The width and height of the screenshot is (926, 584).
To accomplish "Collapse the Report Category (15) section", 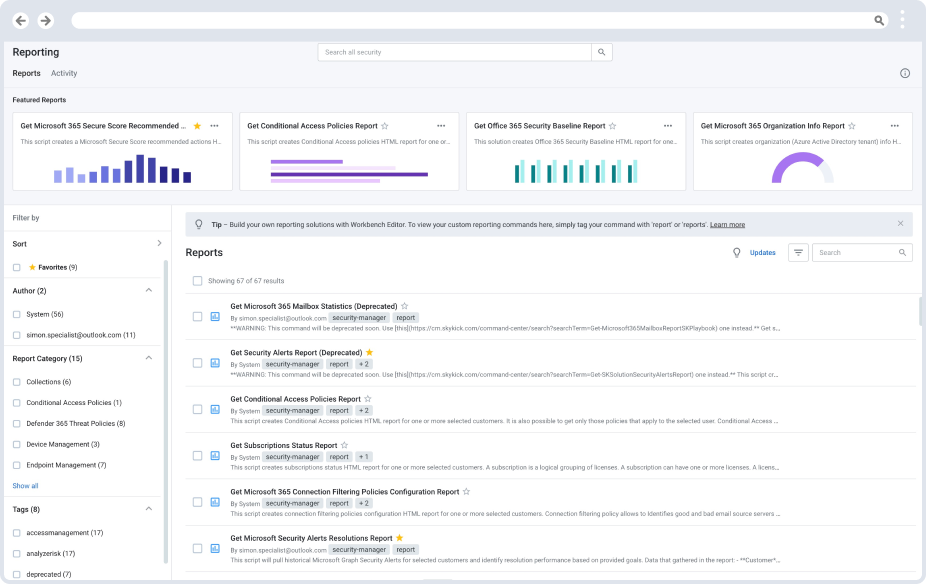I will [x=149, y=358].
